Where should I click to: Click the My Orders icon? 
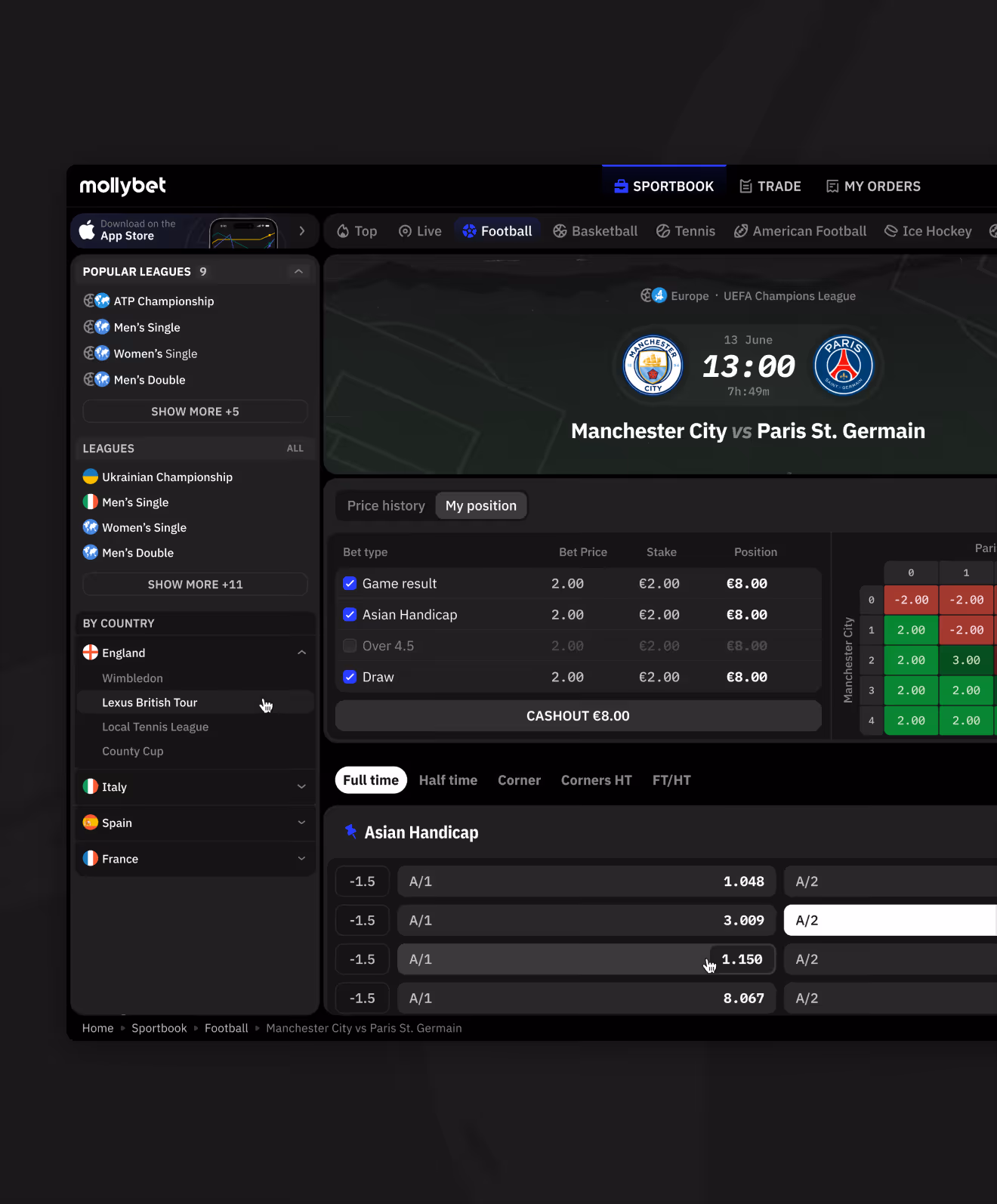point(832,186)
